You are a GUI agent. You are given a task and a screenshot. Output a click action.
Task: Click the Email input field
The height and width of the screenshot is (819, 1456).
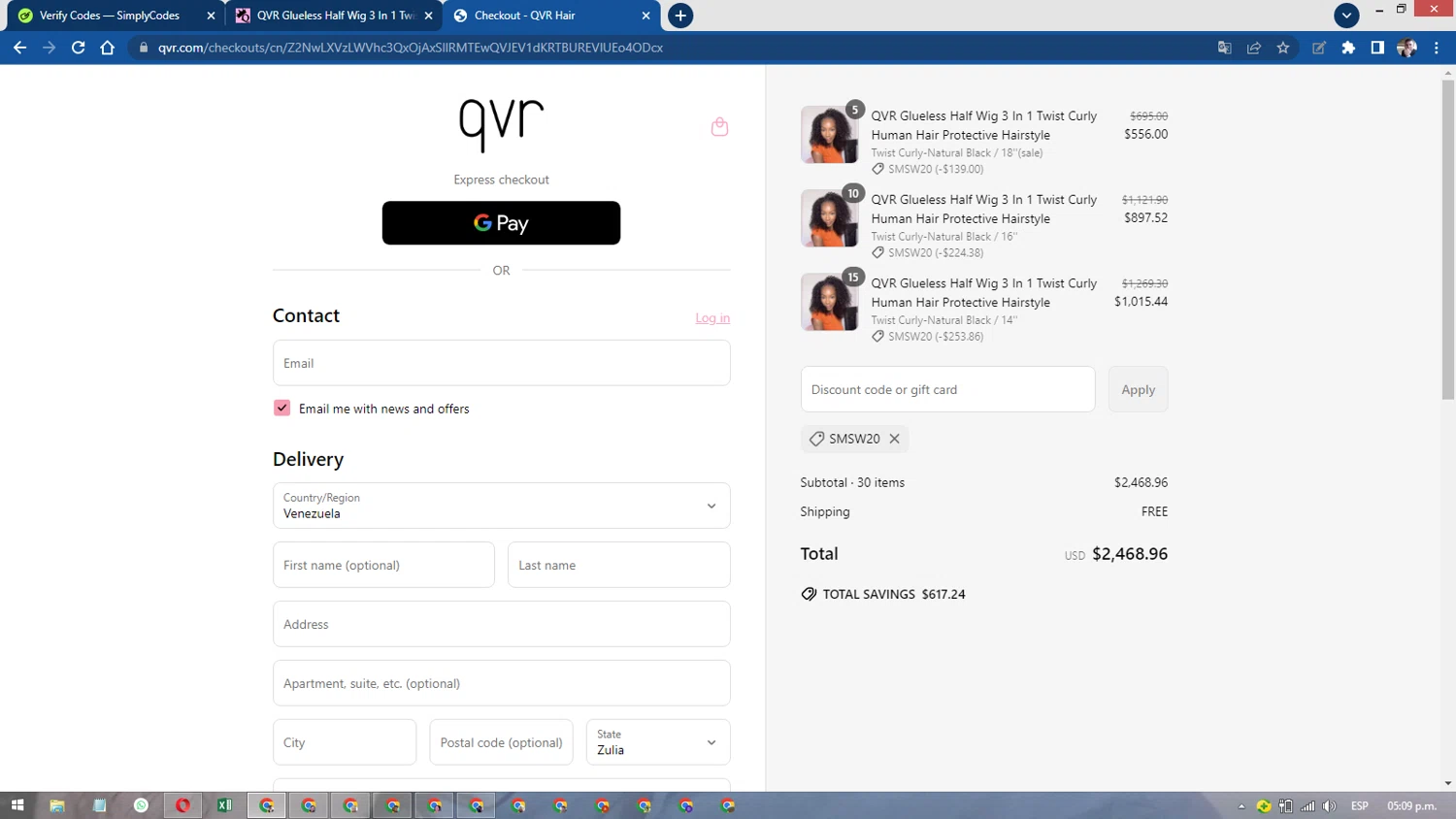click(501, 363)
